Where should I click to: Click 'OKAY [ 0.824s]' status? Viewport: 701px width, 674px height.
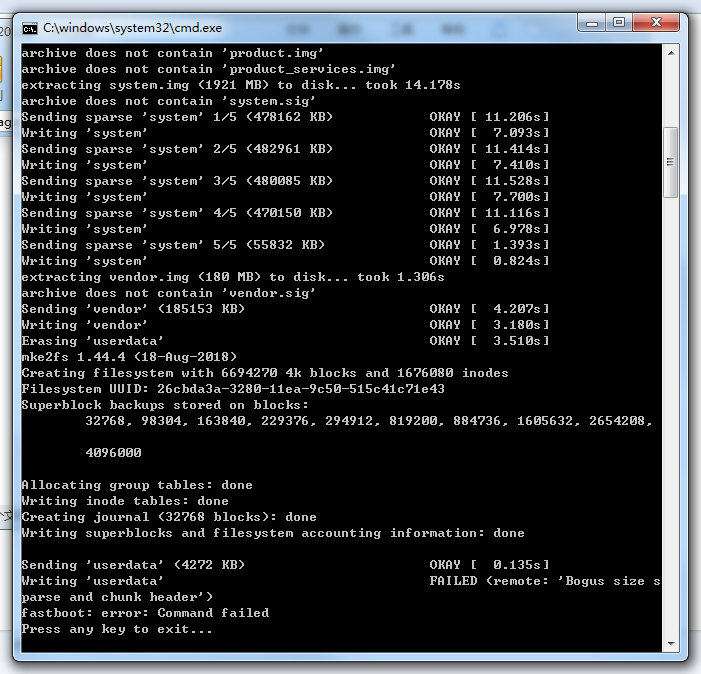(489, 261)
